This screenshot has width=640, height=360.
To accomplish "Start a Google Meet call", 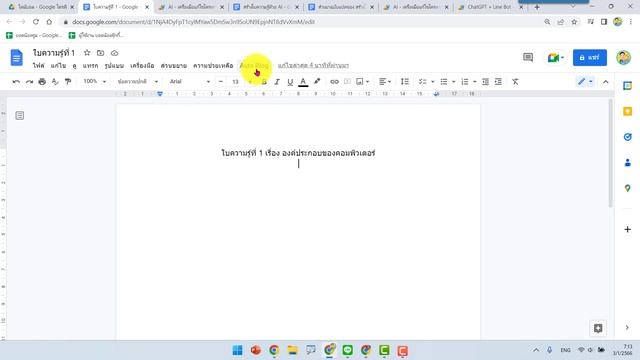I will coord(556,58).
